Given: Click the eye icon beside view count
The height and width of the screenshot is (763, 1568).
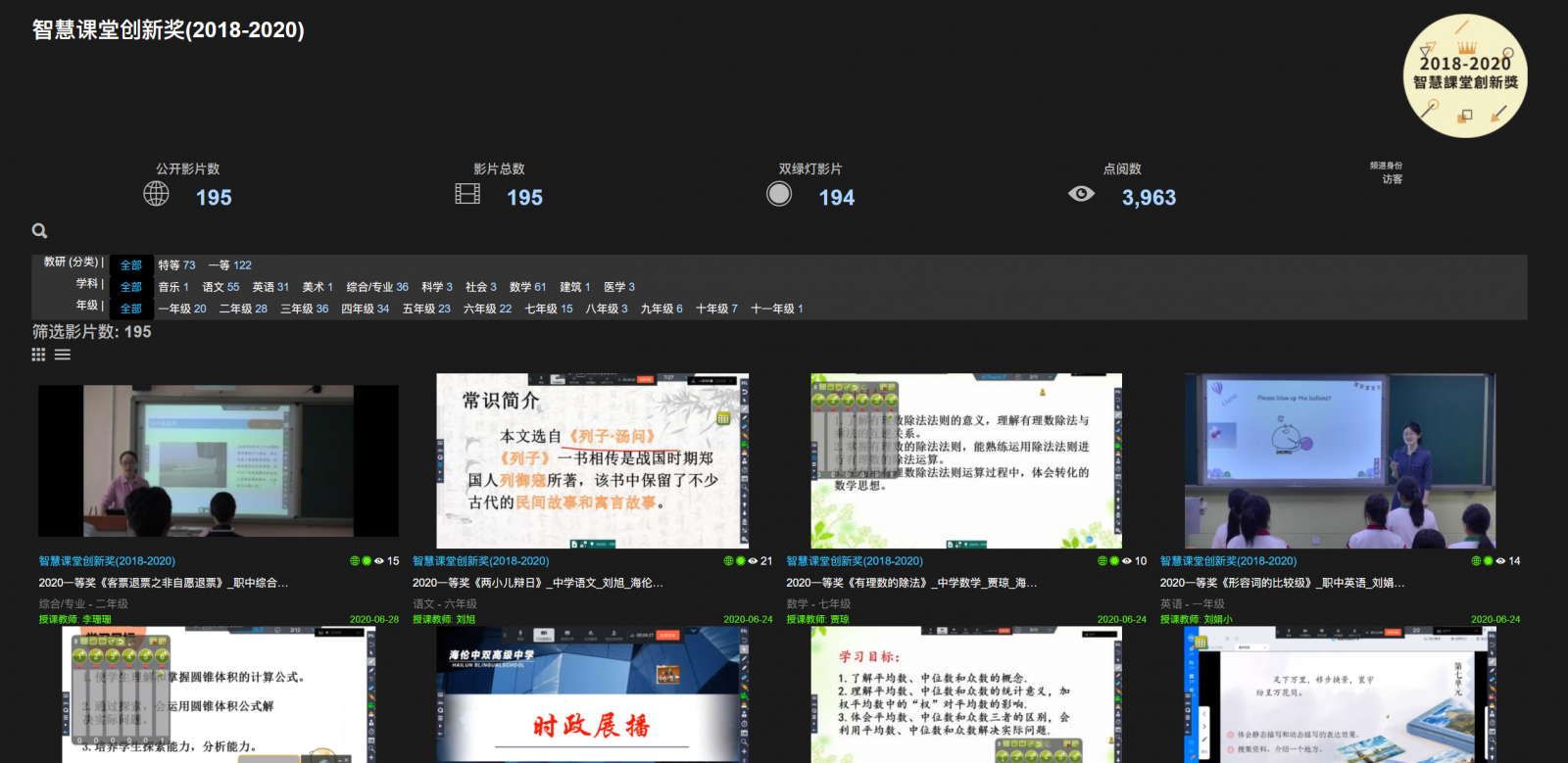Looking at the screenshot, I should tap(1081, 194).
